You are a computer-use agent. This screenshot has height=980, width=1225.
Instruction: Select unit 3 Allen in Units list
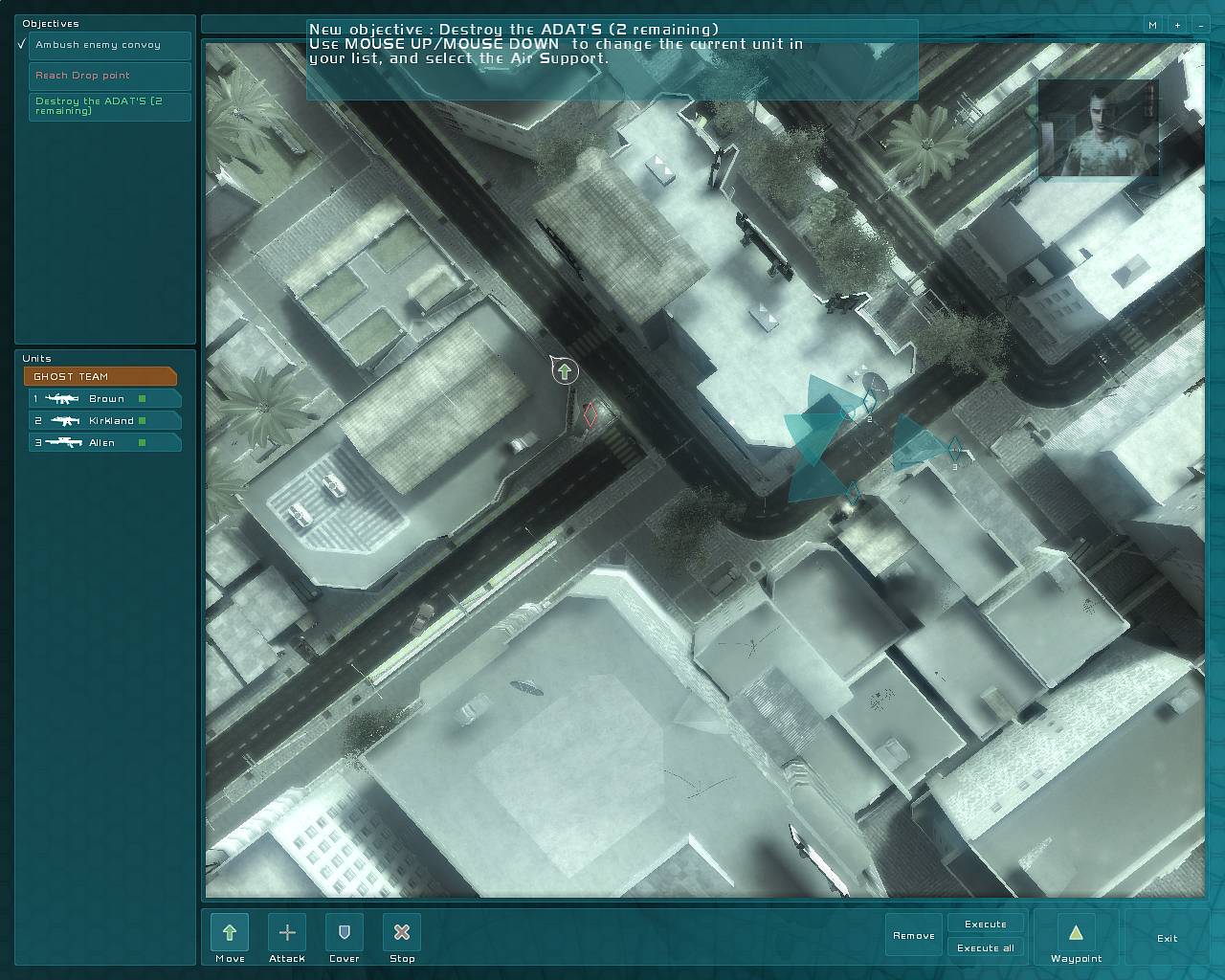coord(104,443)
